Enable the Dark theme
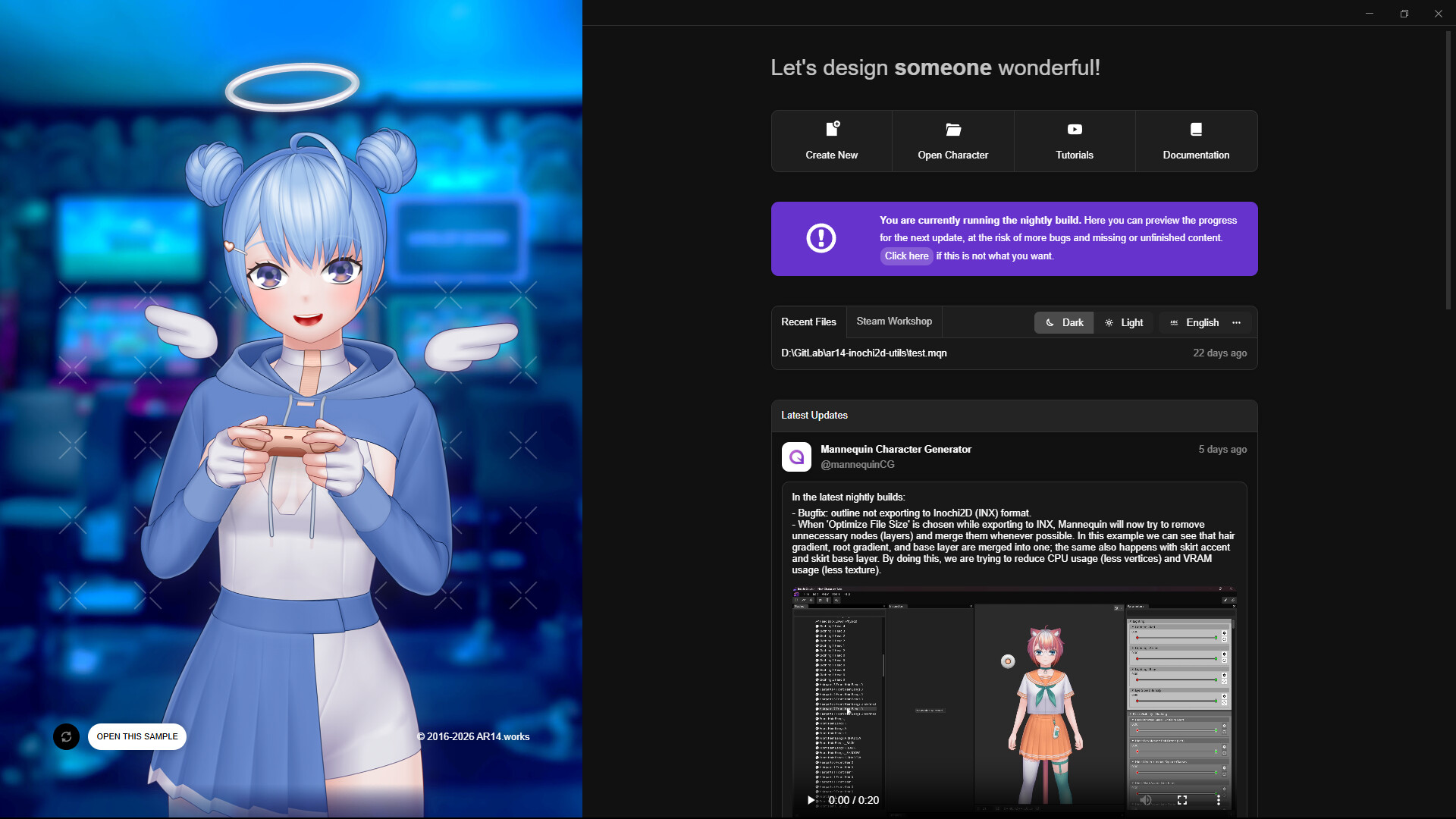 tap(1064, 323)
